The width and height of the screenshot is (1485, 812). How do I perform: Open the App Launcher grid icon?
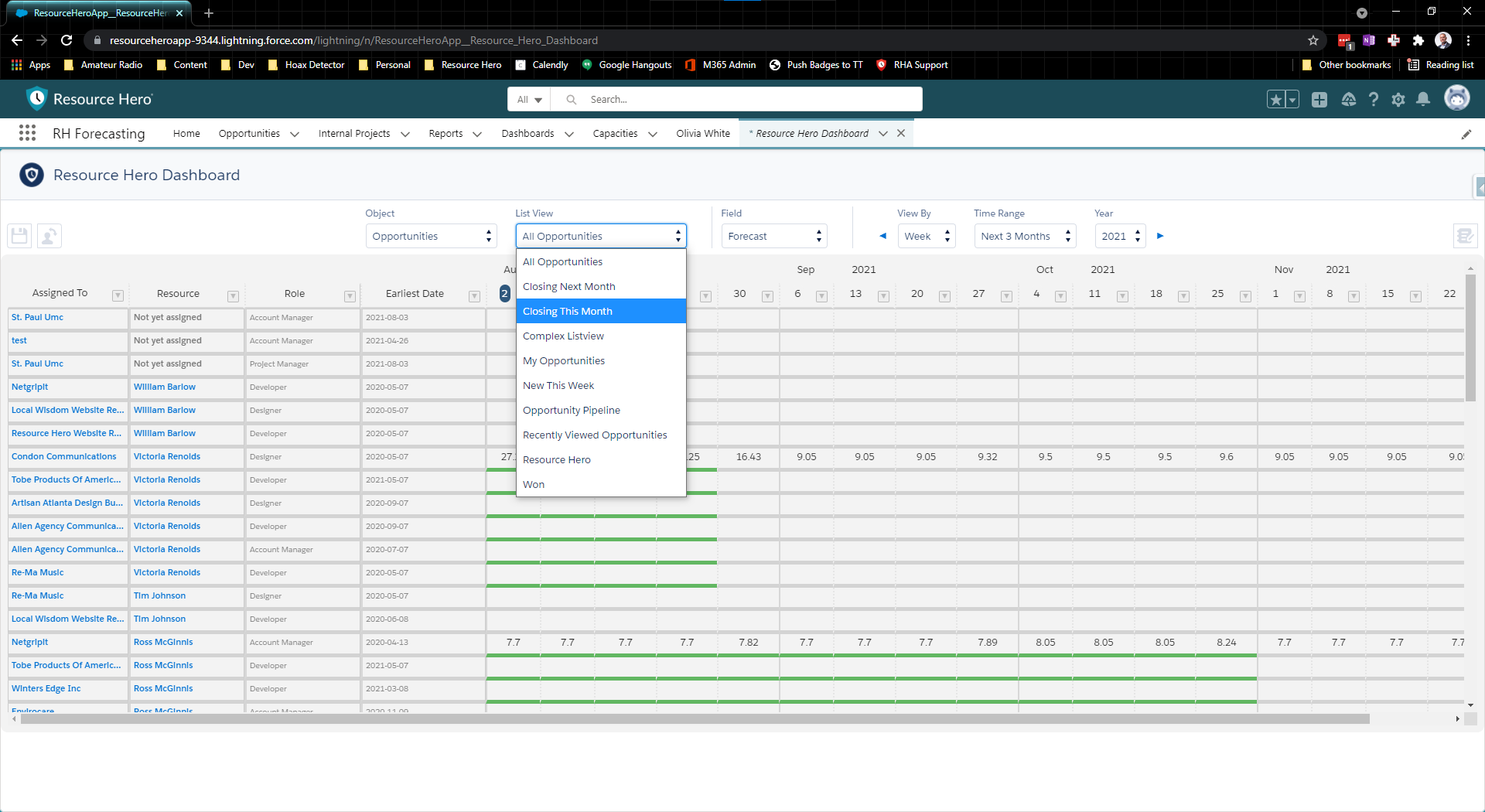point(27,133)
